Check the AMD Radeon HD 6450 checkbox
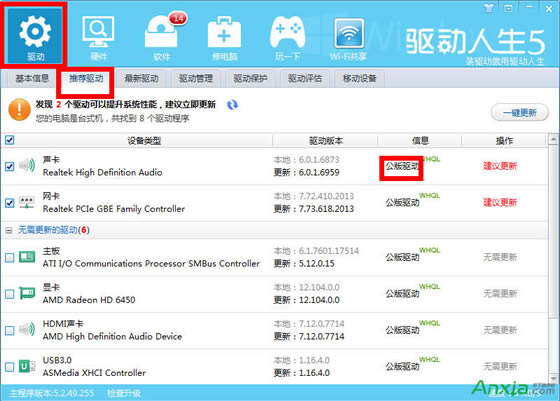The image size is (560, 401). pyautogui.click(x=10, y=294)
